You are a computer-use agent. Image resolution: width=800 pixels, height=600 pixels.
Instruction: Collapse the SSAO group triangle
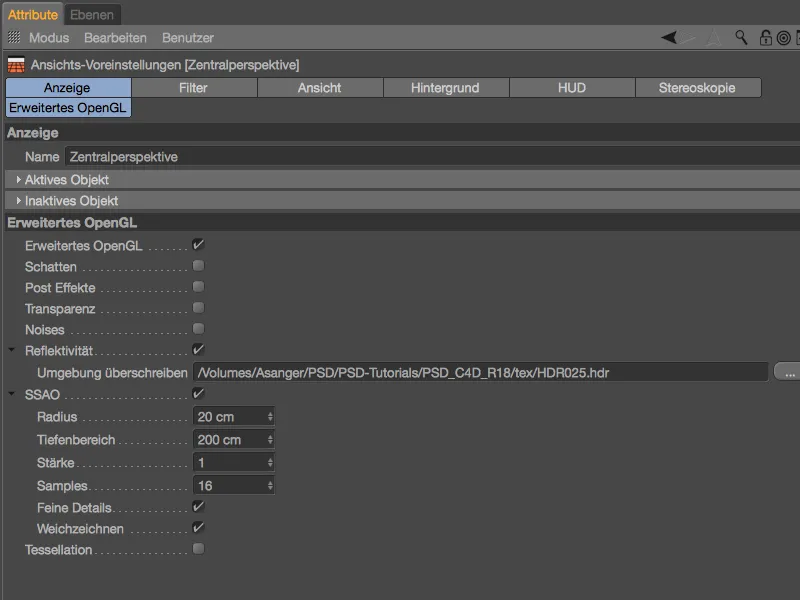pos(12,394)
